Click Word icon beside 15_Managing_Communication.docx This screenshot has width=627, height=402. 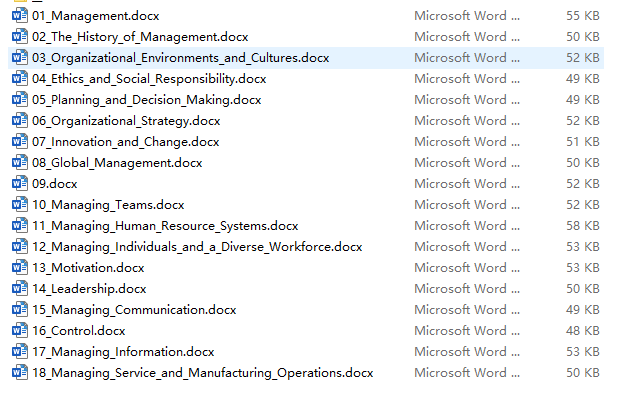coord(20,310)
